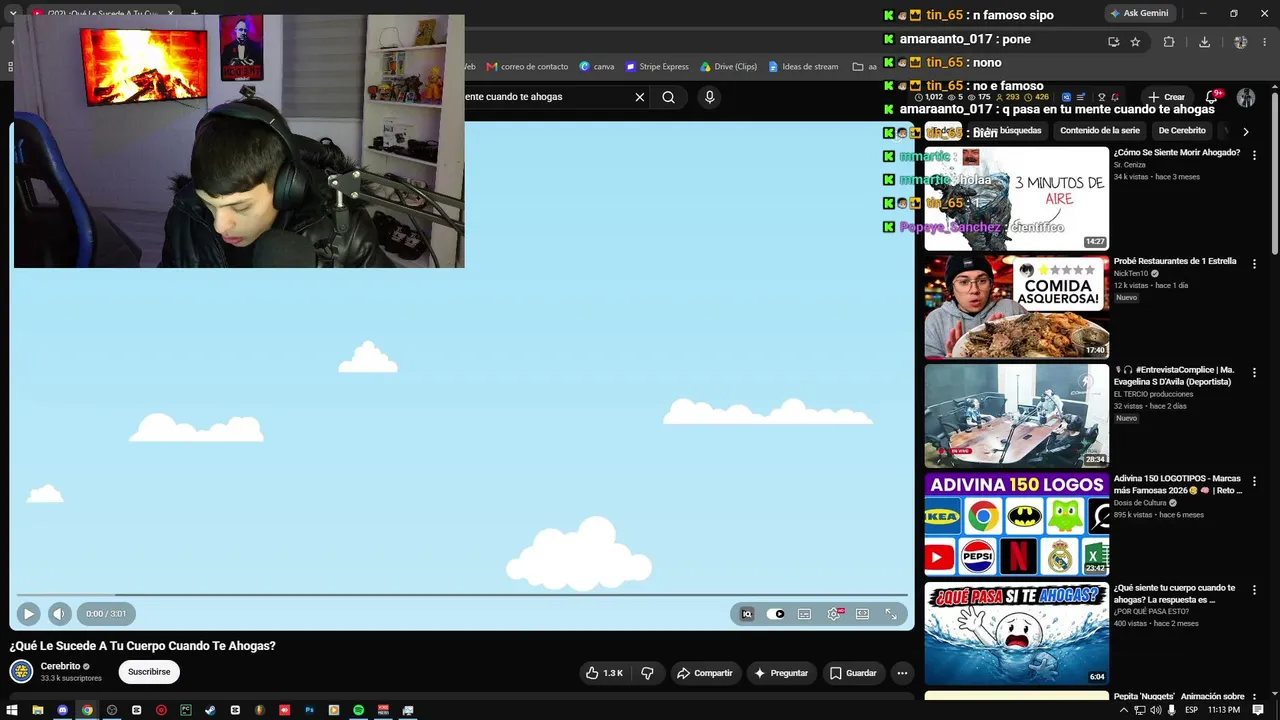Screen dimensions: 1280x720
Task: Open options for Adivina 150 LOGOTIPOS video
Action: point(1254,481)
